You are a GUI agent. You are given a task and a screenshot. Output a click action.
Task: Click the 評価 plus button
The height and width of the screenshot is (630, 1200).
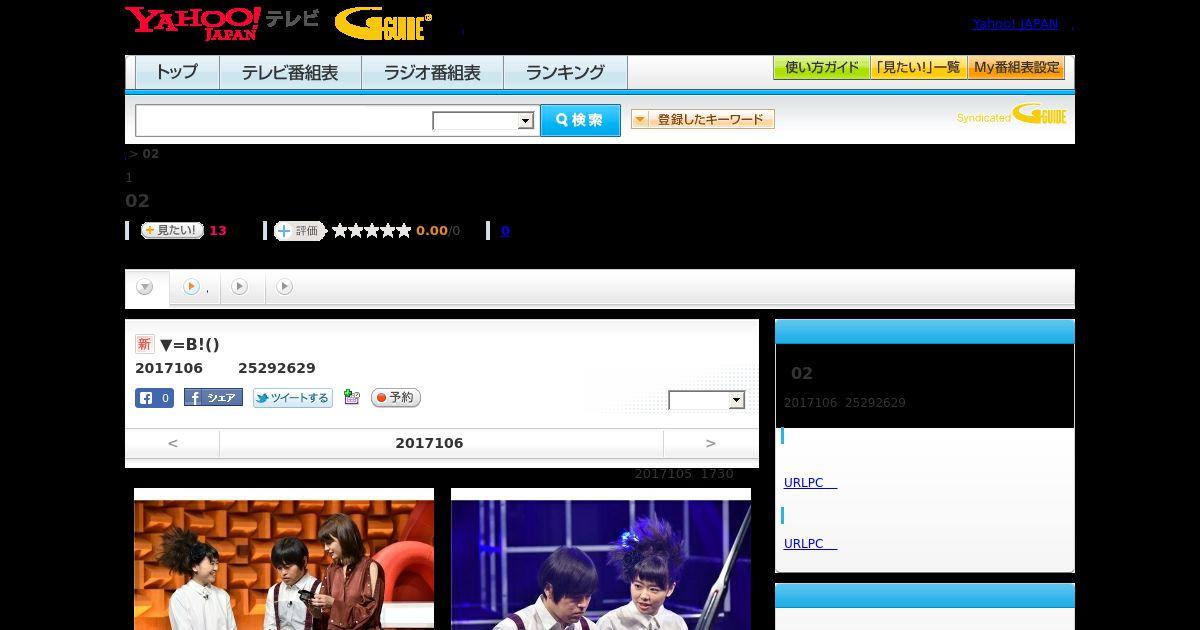300,231
